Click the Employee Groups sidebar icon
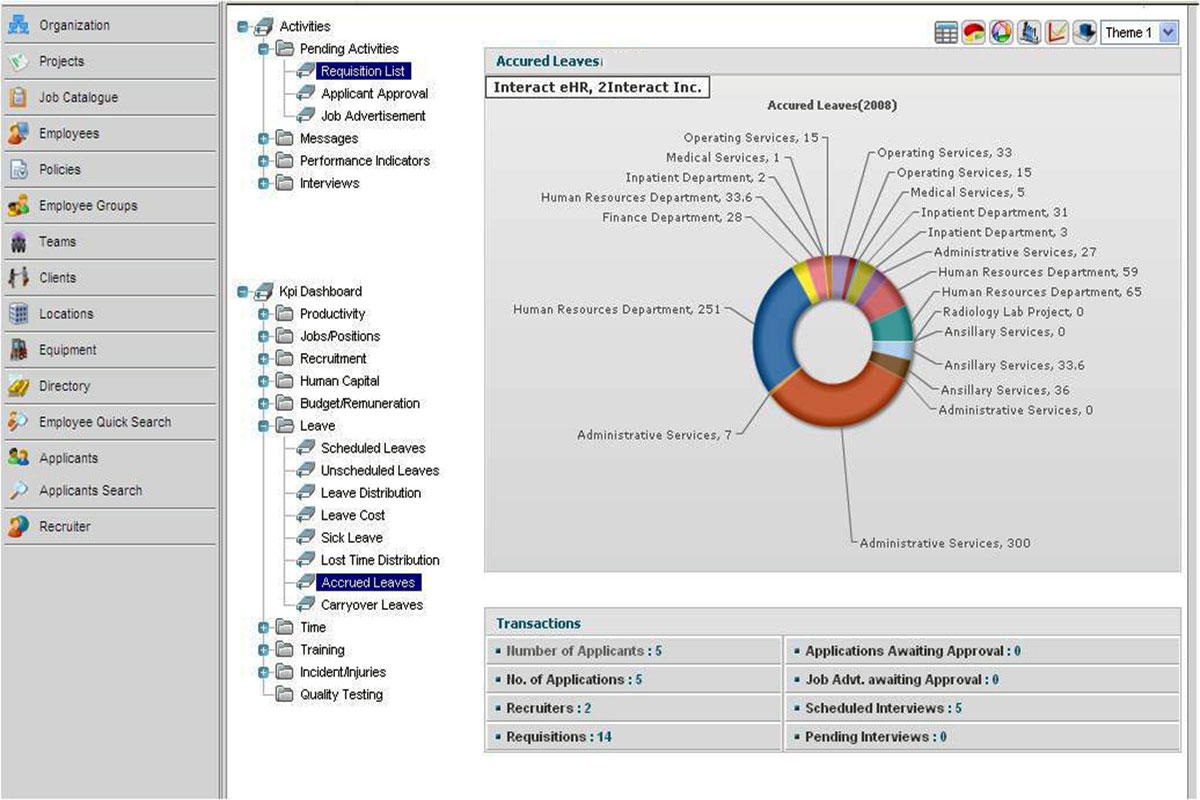 (x=18, y=205)
